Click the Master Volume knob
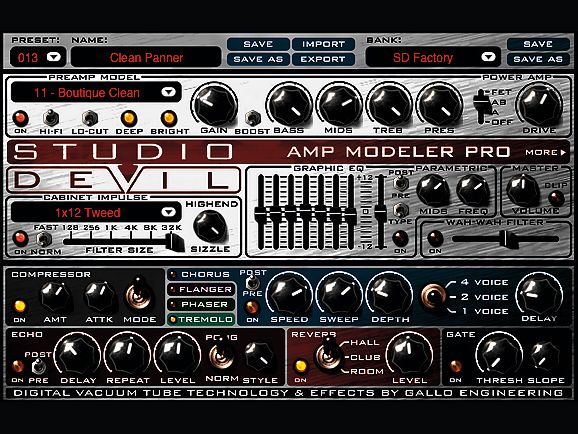Screen dimensions: 578x434 (x=523, y=190)
